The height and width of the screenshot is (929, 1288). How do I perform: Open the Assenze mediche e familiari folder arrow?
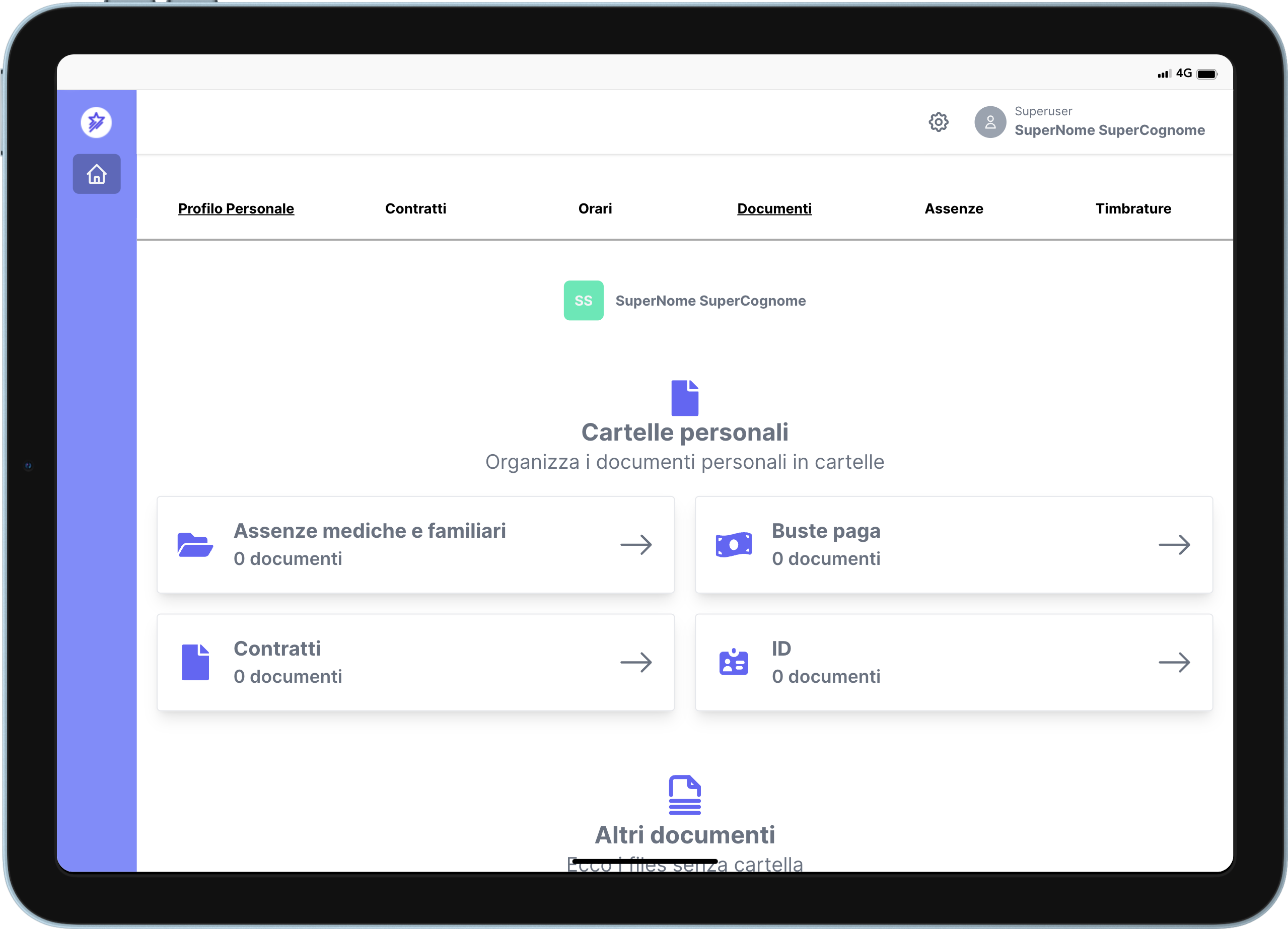coord(636,544)
